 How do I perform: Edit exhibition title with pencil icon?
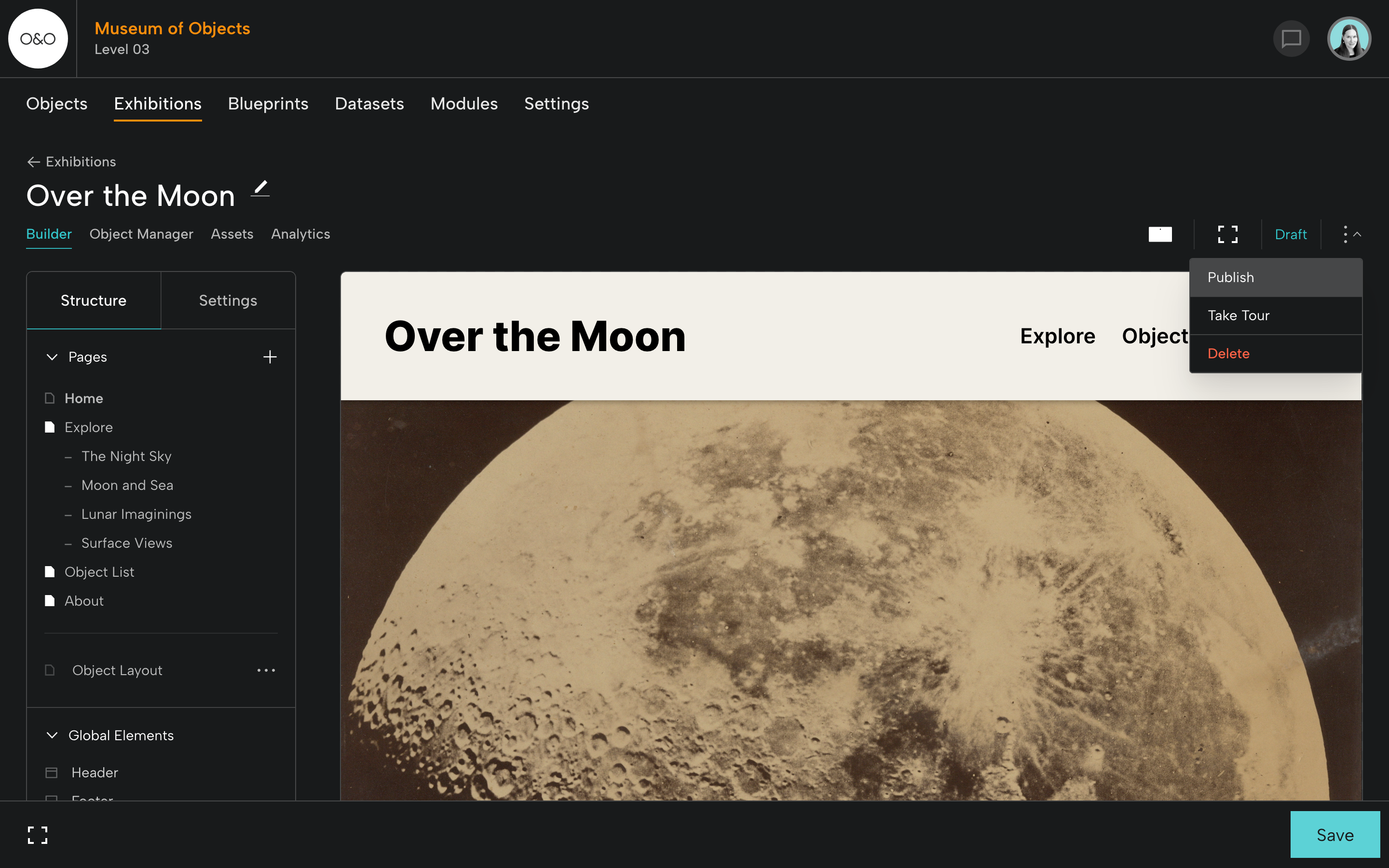[x=260, y=188]
